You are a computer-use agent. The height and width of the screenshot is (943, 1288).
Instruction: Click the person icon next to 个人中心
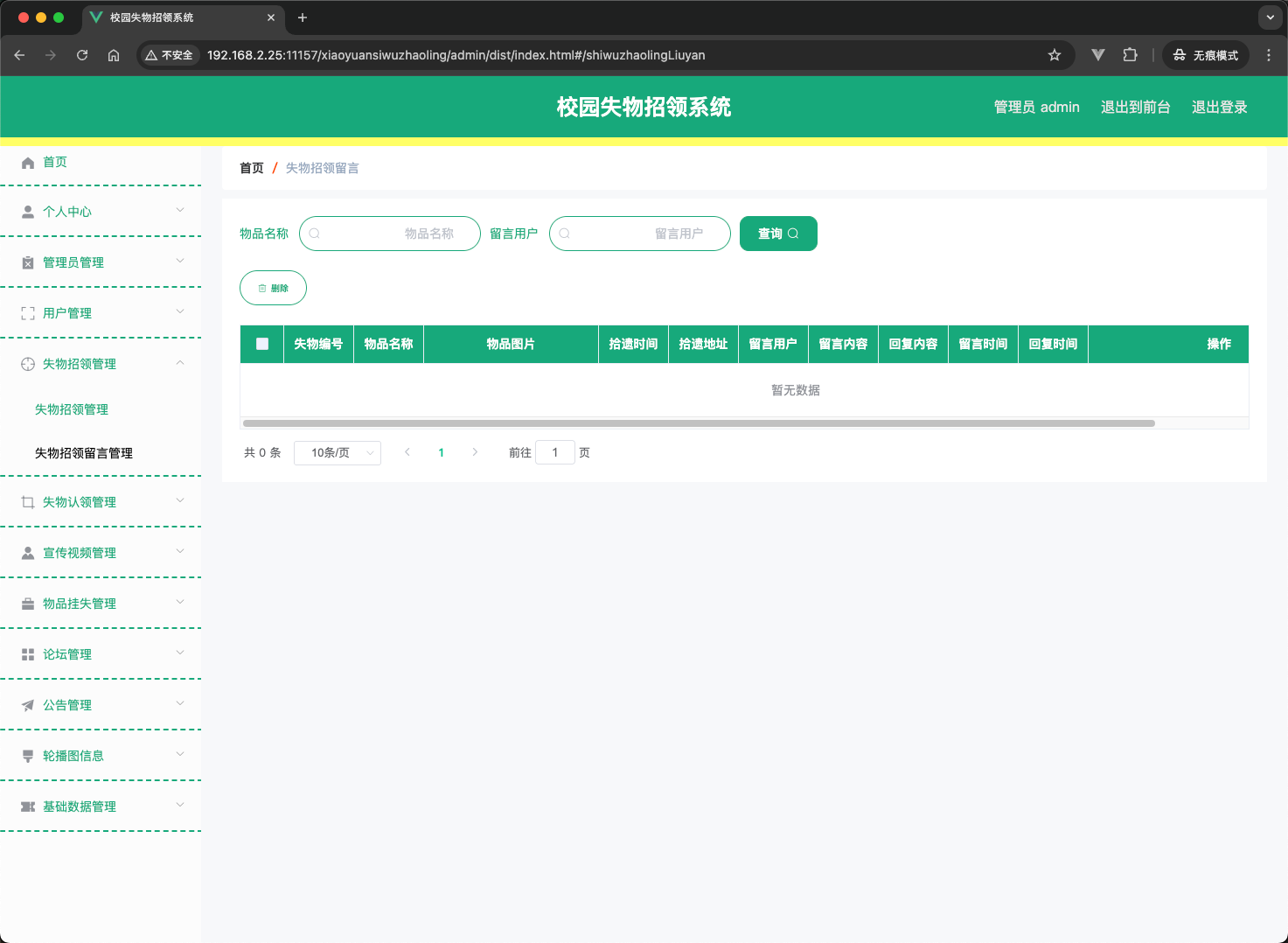28,212
